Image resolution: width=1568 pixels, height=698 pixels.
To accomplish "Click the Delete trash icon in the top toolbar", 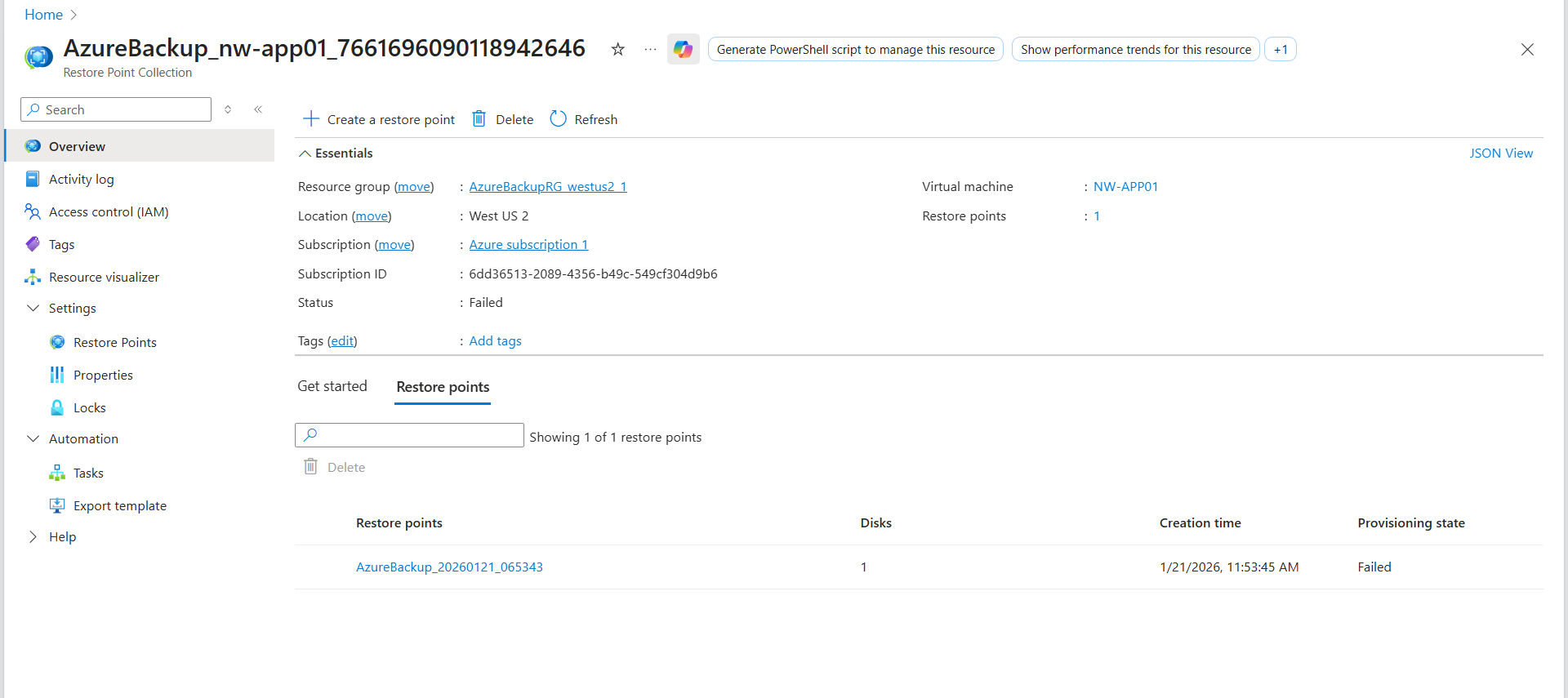I will 479,119.
